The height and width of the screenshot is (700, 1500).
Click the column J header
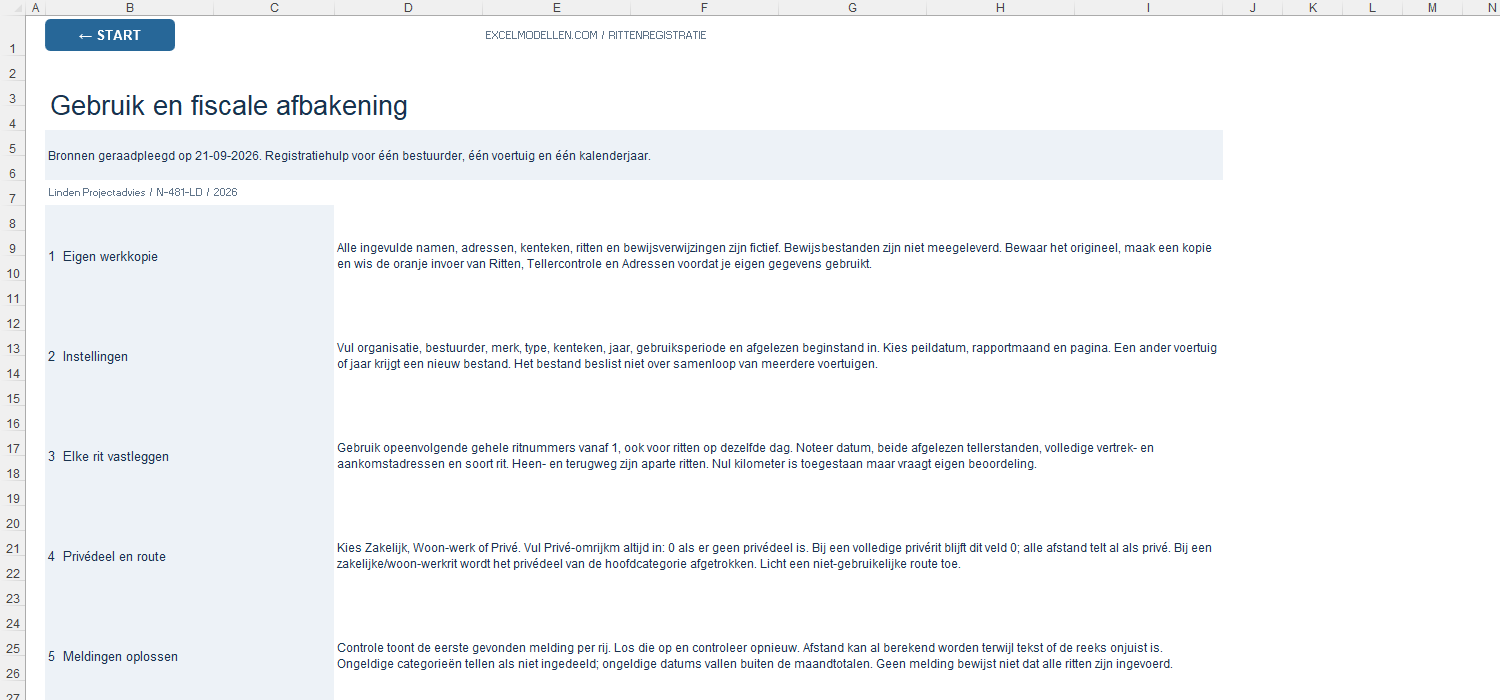point(1252,8)
